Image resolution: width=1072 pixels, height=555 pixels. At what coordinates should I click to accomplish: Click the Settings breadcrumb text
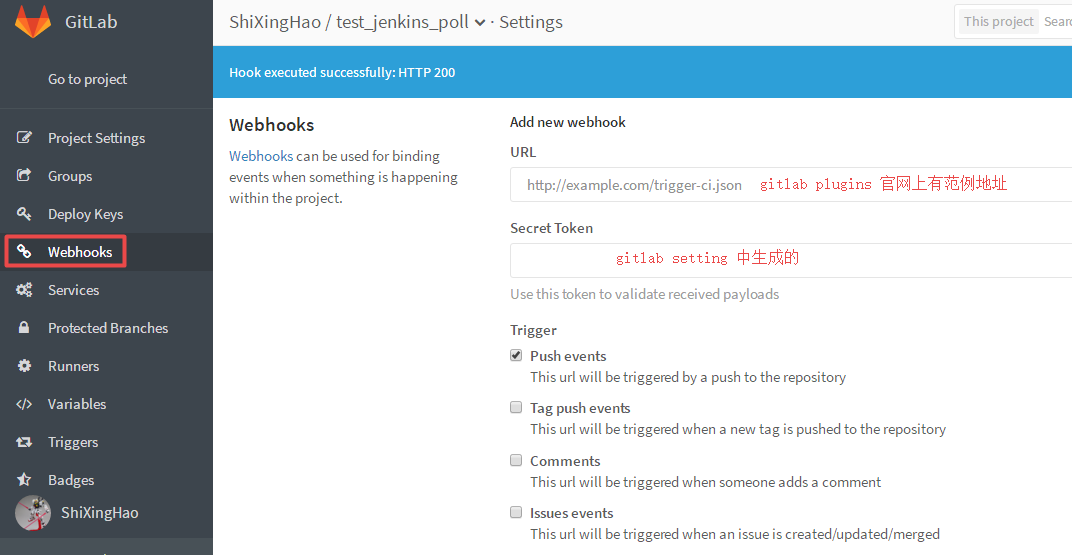click(x=531, y=22)
